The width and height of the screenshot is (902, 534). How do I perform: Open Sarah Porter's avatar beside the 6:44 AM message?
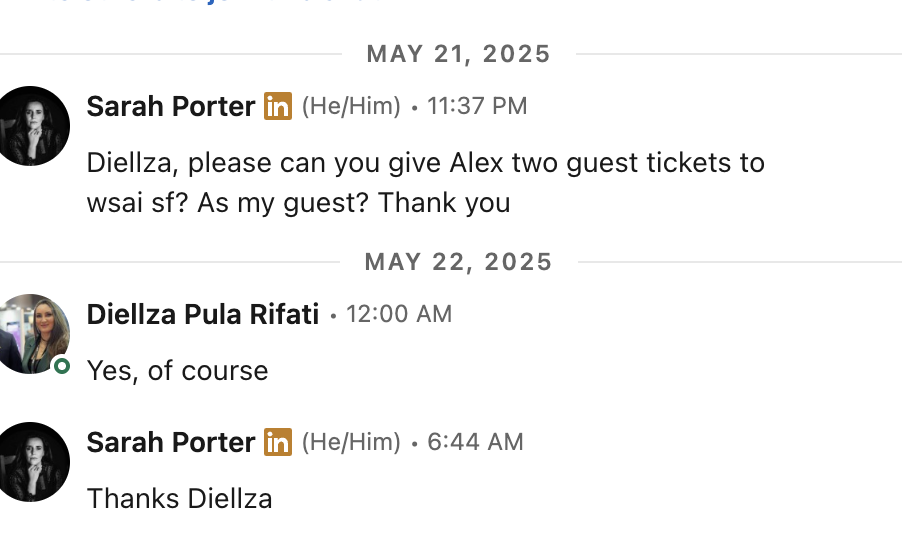[x=32, y=461]
